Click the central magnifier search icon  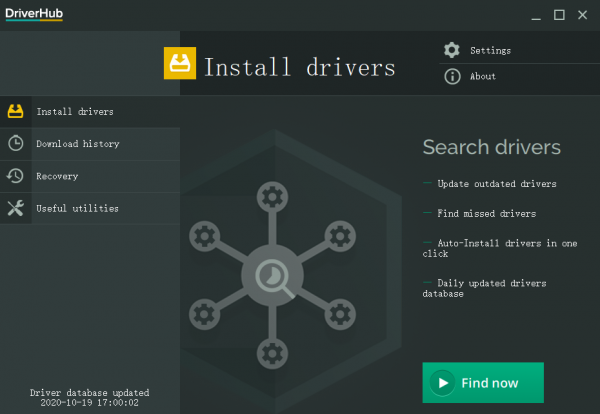(x=272, y=275)
